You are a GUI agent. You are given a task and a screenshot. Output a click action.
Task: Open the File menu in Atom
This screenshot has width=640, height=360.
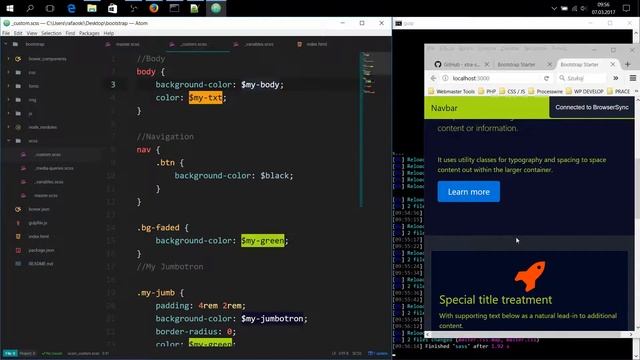[x=6, y=33]
